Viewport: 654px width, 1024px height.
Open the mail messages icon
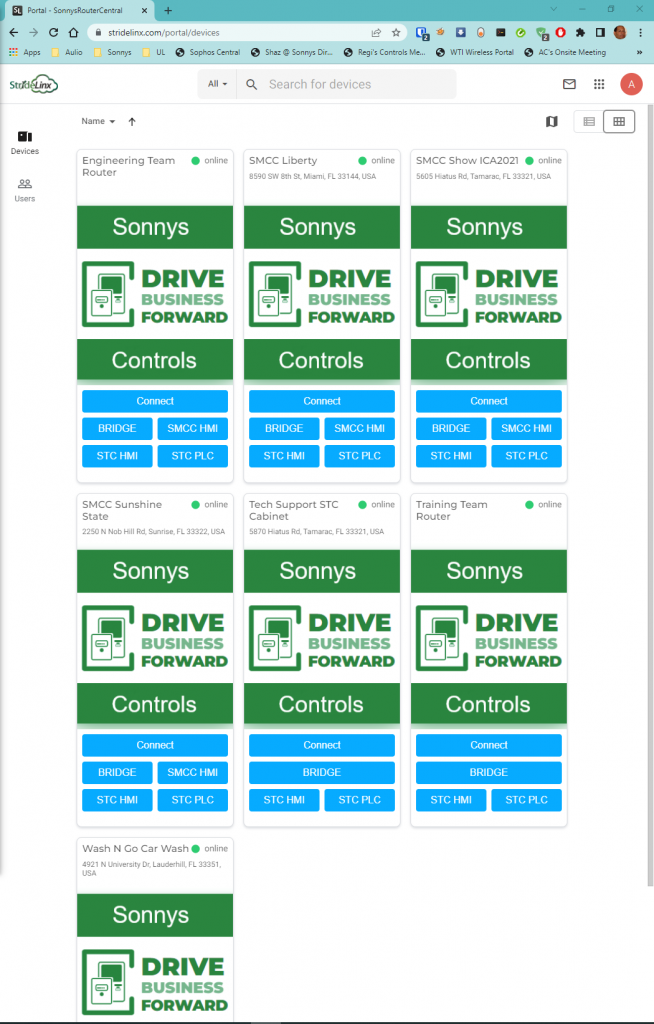569,85
